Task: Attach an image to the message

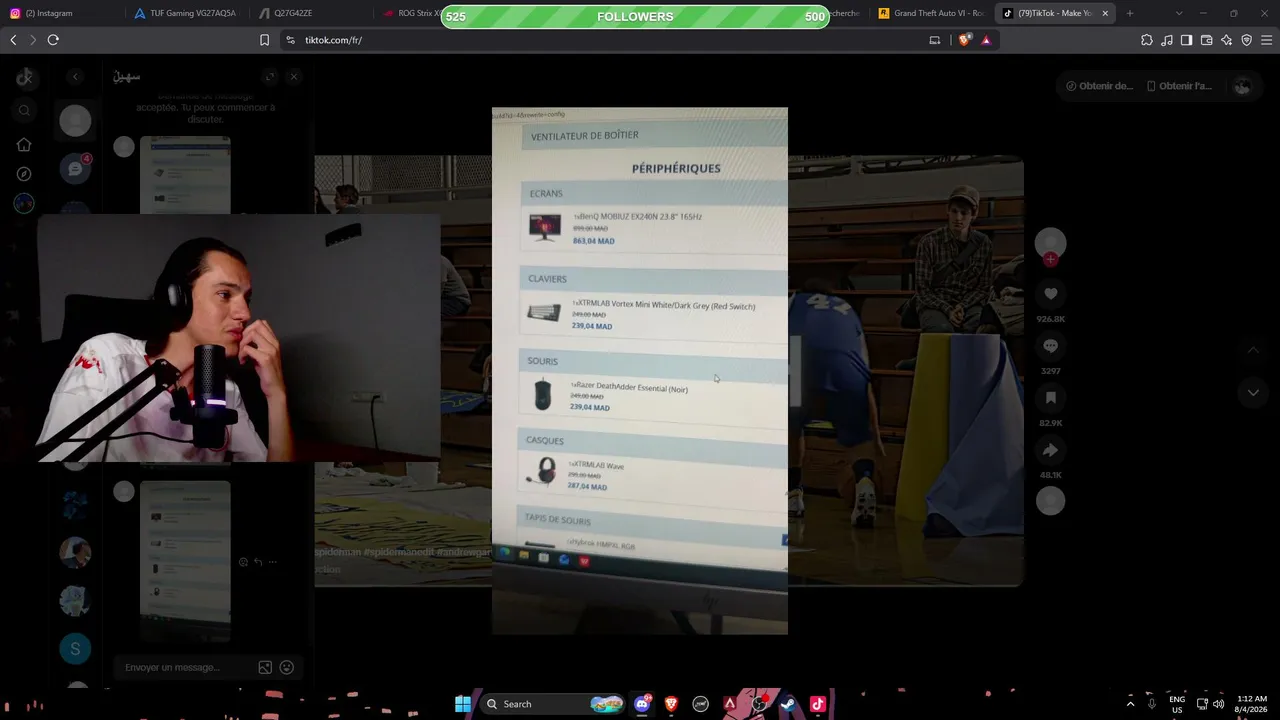Action: point(265,668)
